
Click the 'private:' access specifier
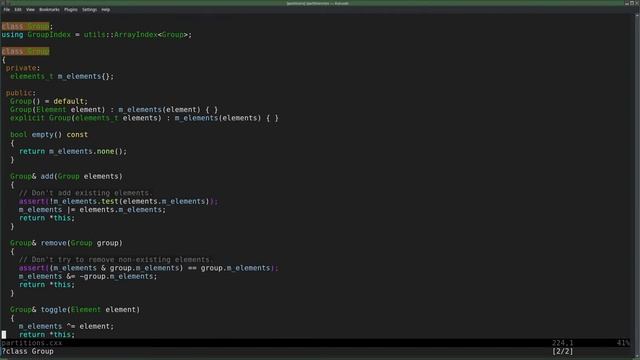point(23,68)
